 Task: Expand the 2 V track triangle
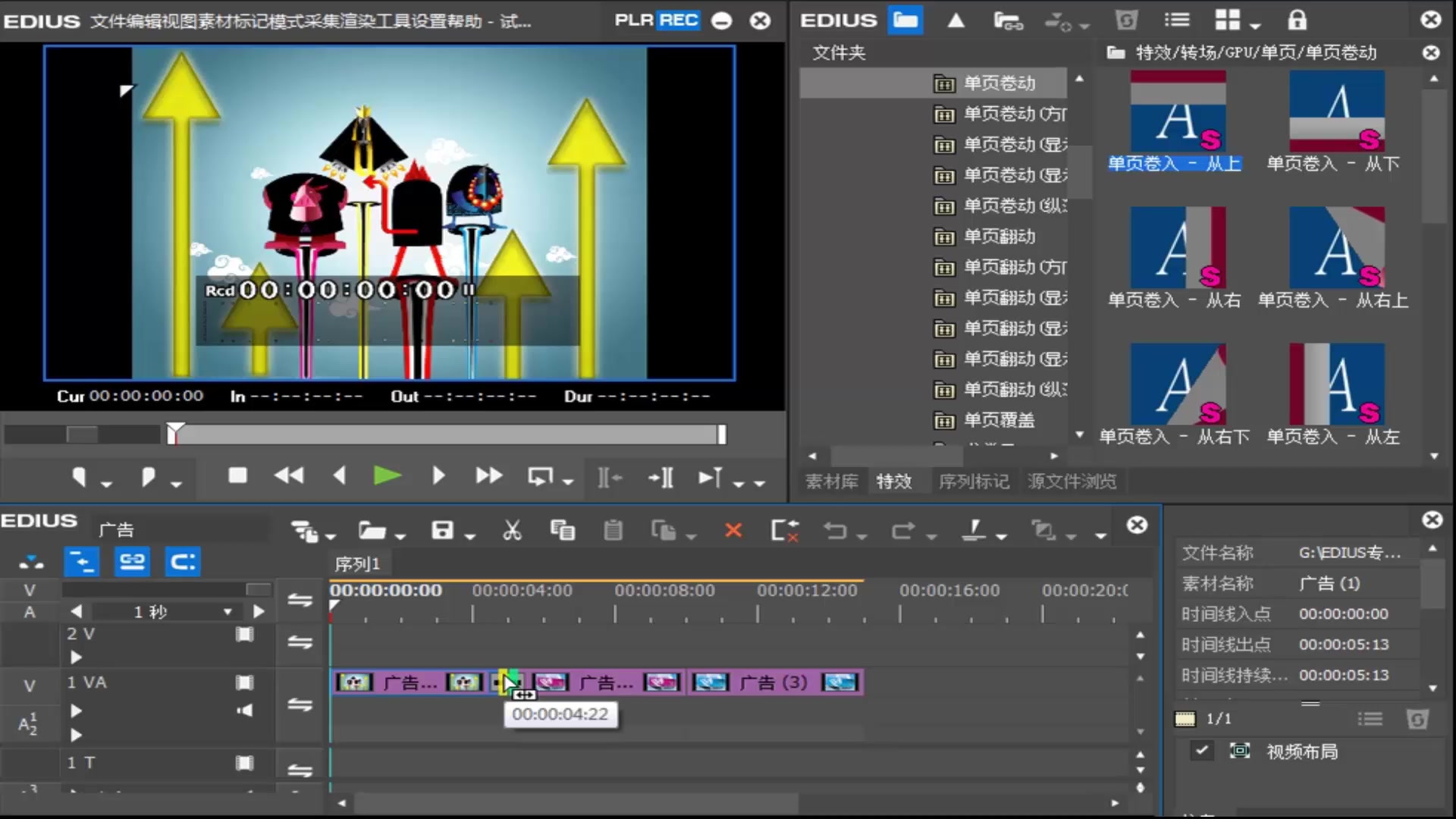76,657
